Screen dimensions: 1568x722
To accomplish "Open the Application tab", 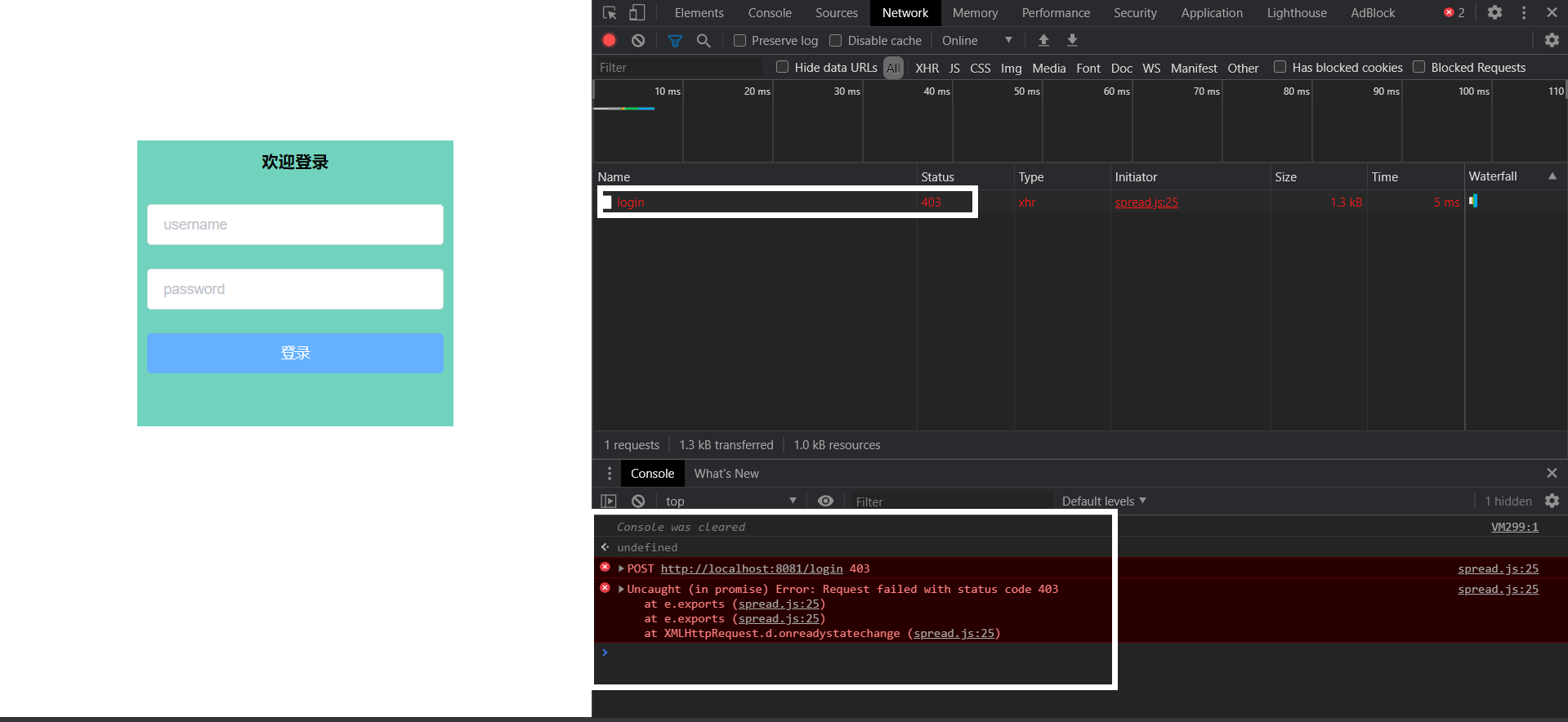I will point(1211,13).
